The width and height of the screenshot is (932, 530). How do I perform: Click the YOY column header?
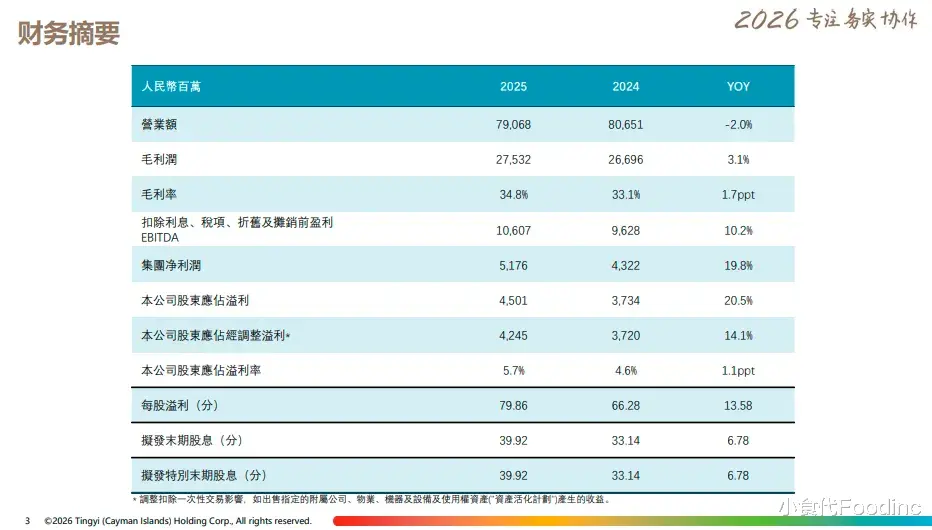[x=738, y=87]
